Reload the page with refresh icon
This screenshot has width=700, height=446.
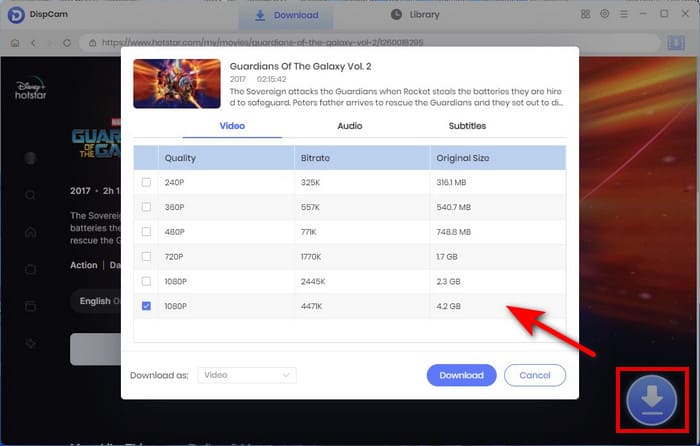point(67,43)
